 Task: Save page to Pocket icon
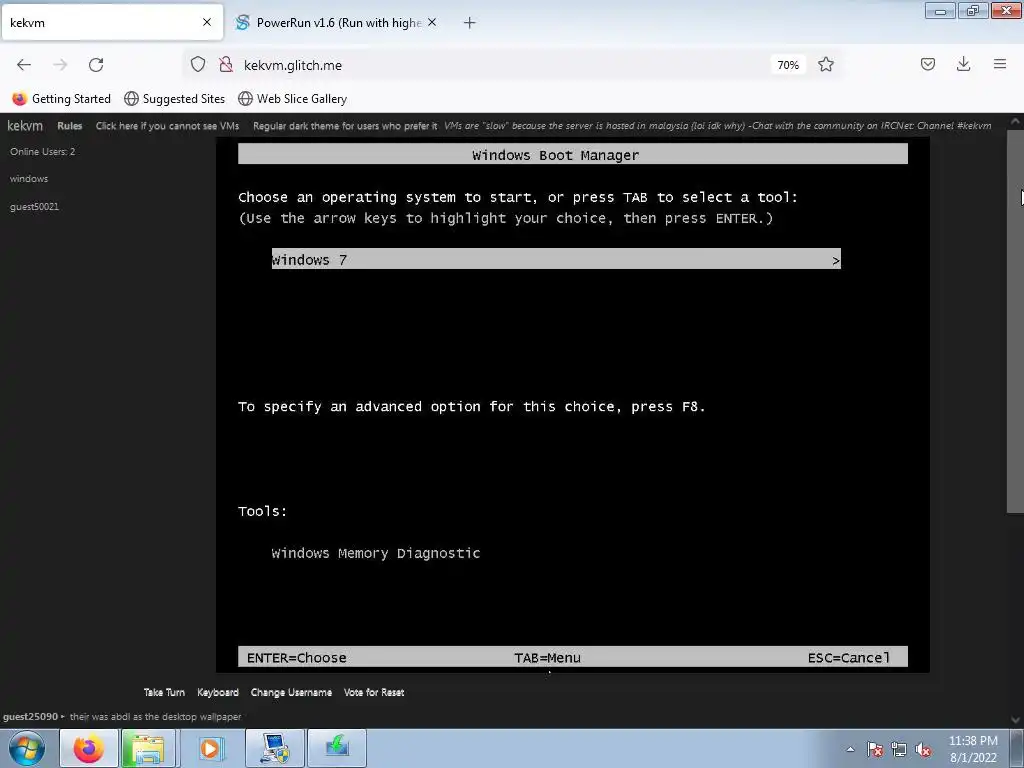point(927,64)
